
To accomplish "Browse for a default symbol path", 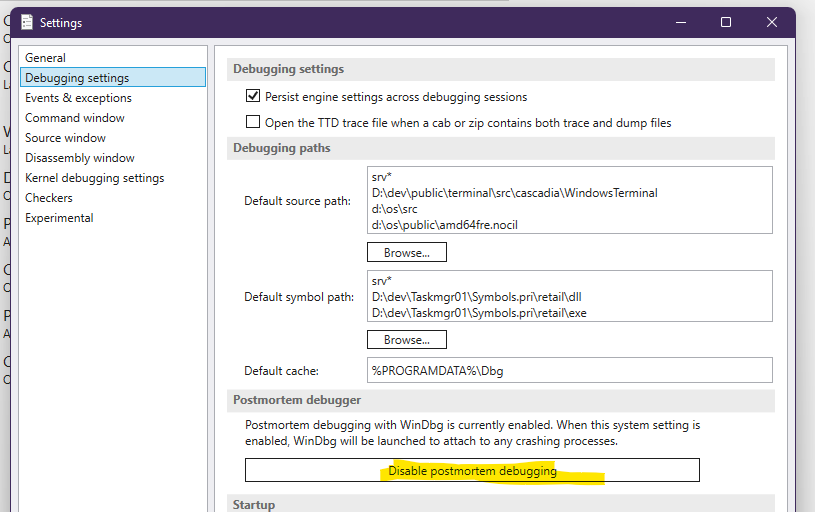I will tap(406, 340).
